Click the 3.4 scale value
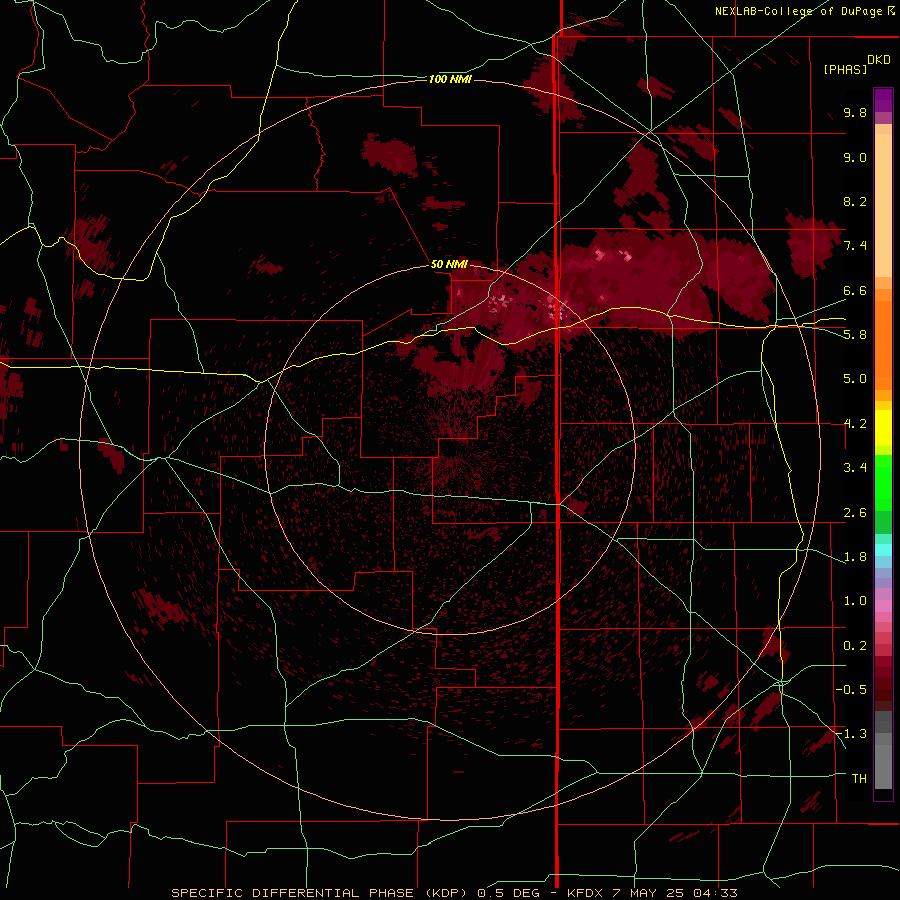This screenshot has height=900, width=900. point(855,468)
